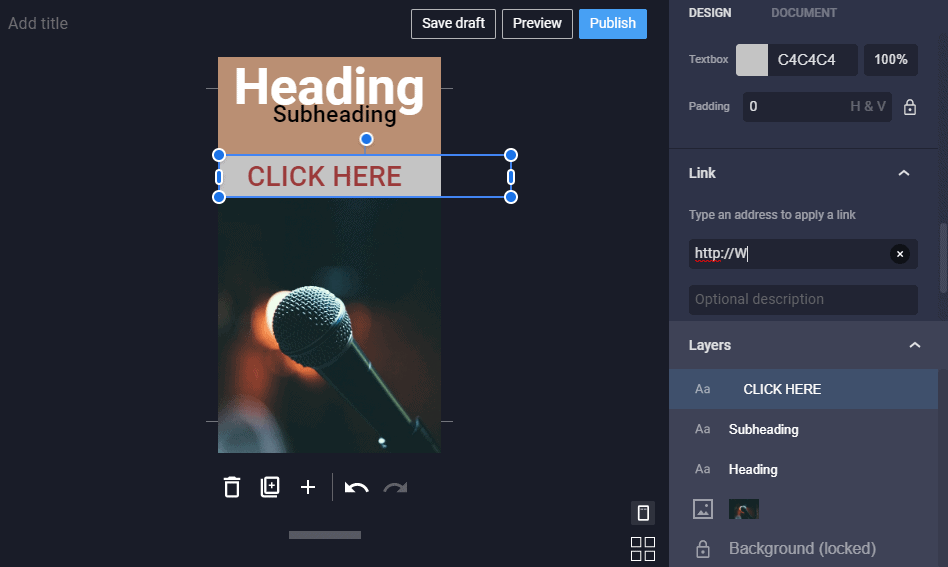Delete page using trash icon

click(232, 487)
